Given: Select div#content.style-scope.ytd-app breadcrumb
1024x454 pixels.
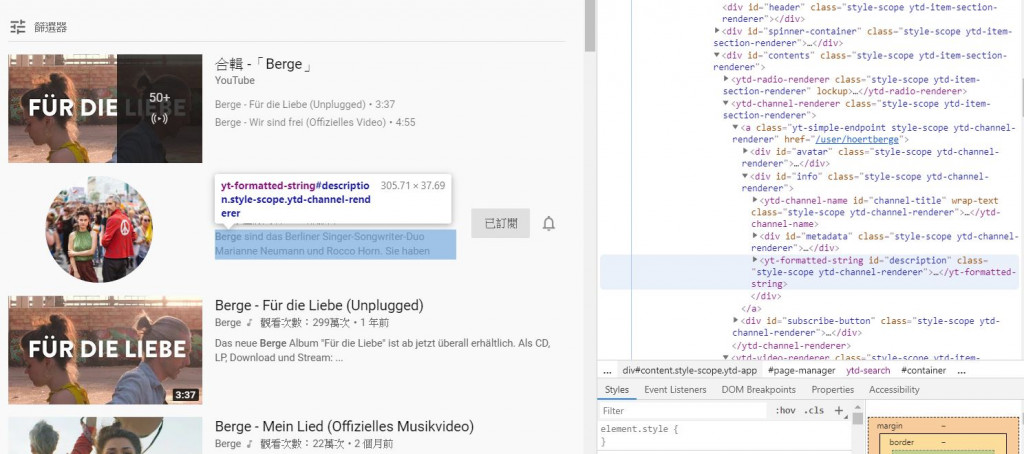Looking at the screenshot, I should tap(690, 370).
